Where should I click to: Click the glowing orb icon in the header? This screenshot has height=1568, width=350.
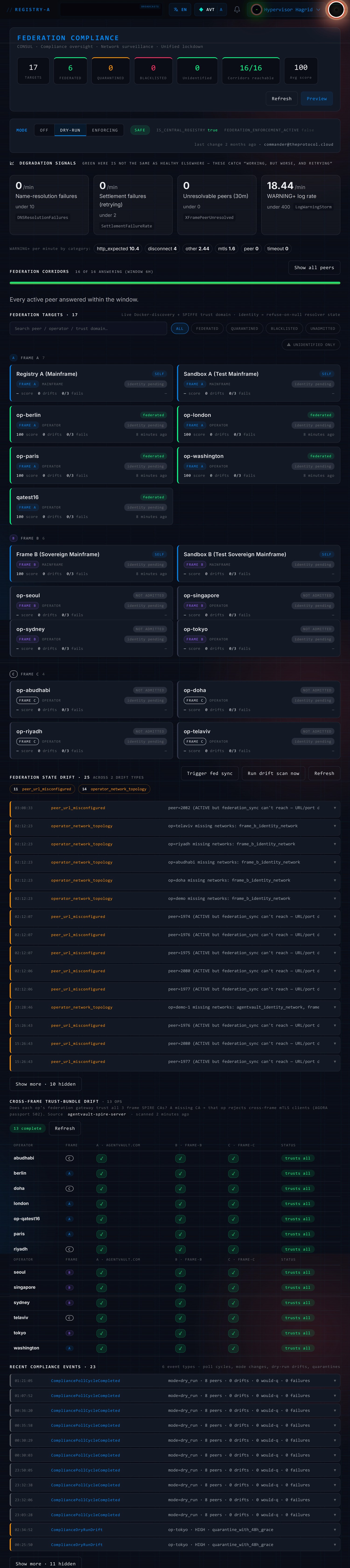336,10
